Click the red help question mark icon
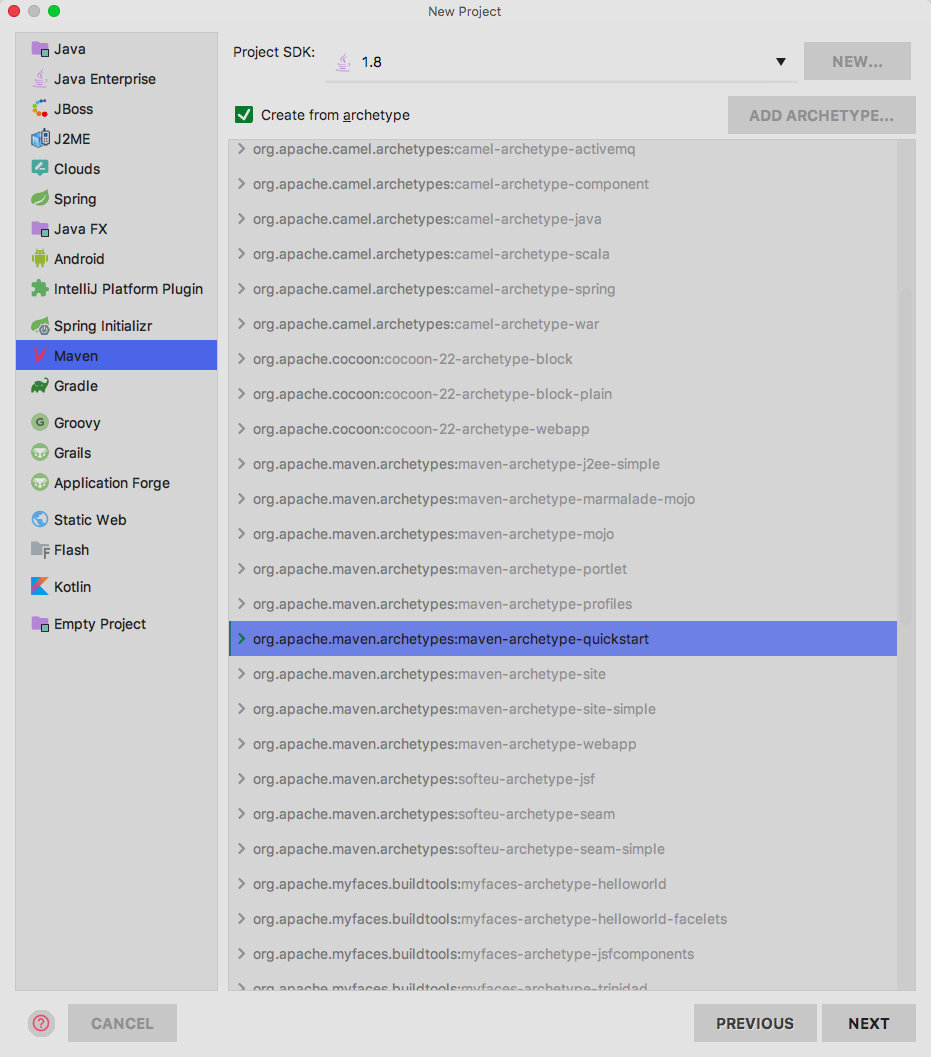The height and width of the screenshot is (1057, 931). [41, 1023]
